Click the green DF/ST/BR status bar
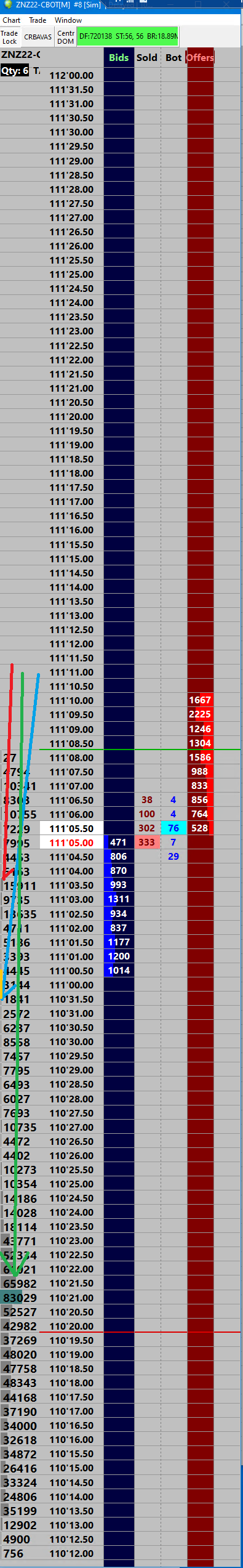This screenshot has height=1568, width=243. tap(127, 36)
